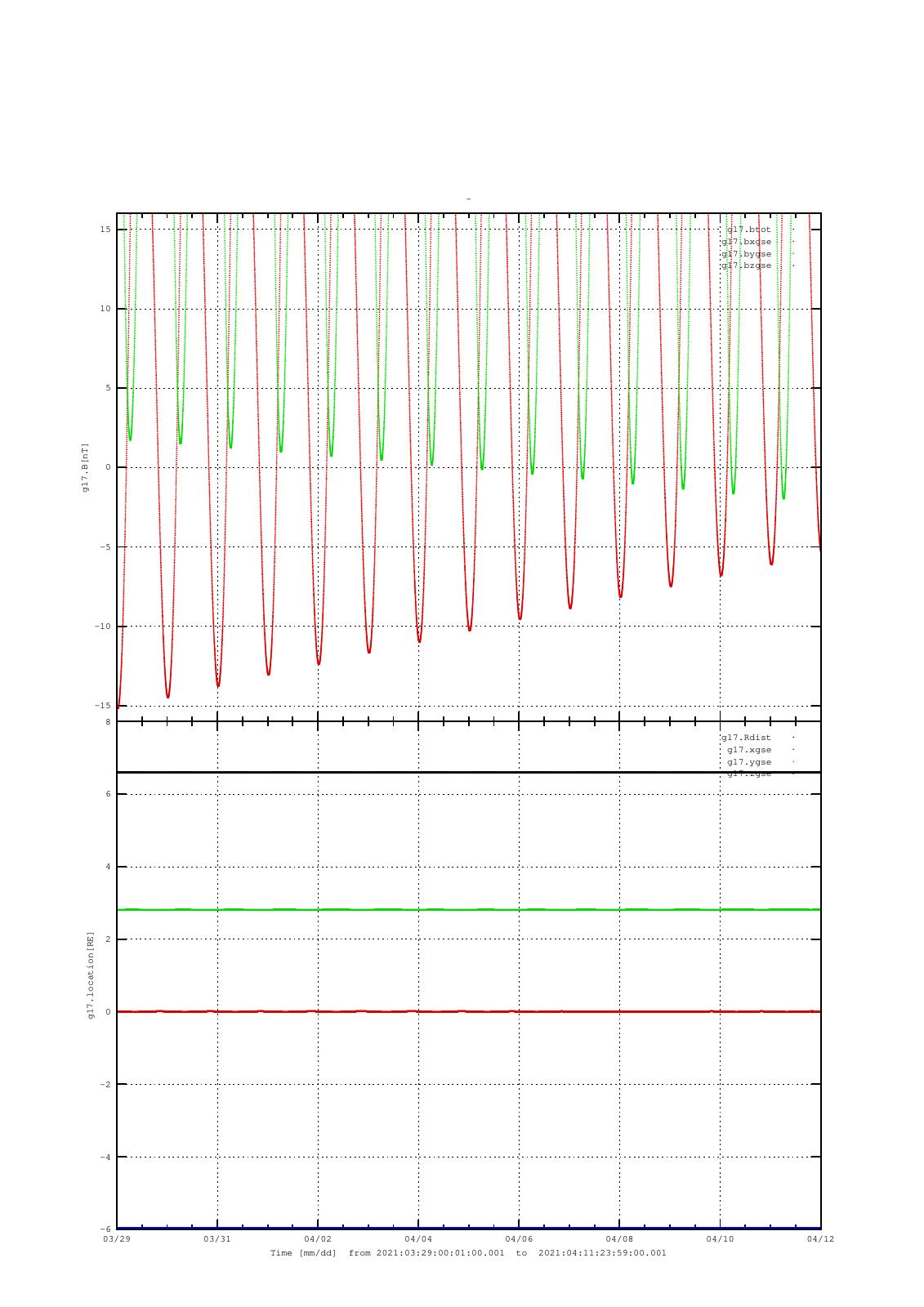Image resolution: width=924 pixels, height=1307 pixels.
Task: Select the 0 tick on the g17.B axis
Action: tap(108, 467)
